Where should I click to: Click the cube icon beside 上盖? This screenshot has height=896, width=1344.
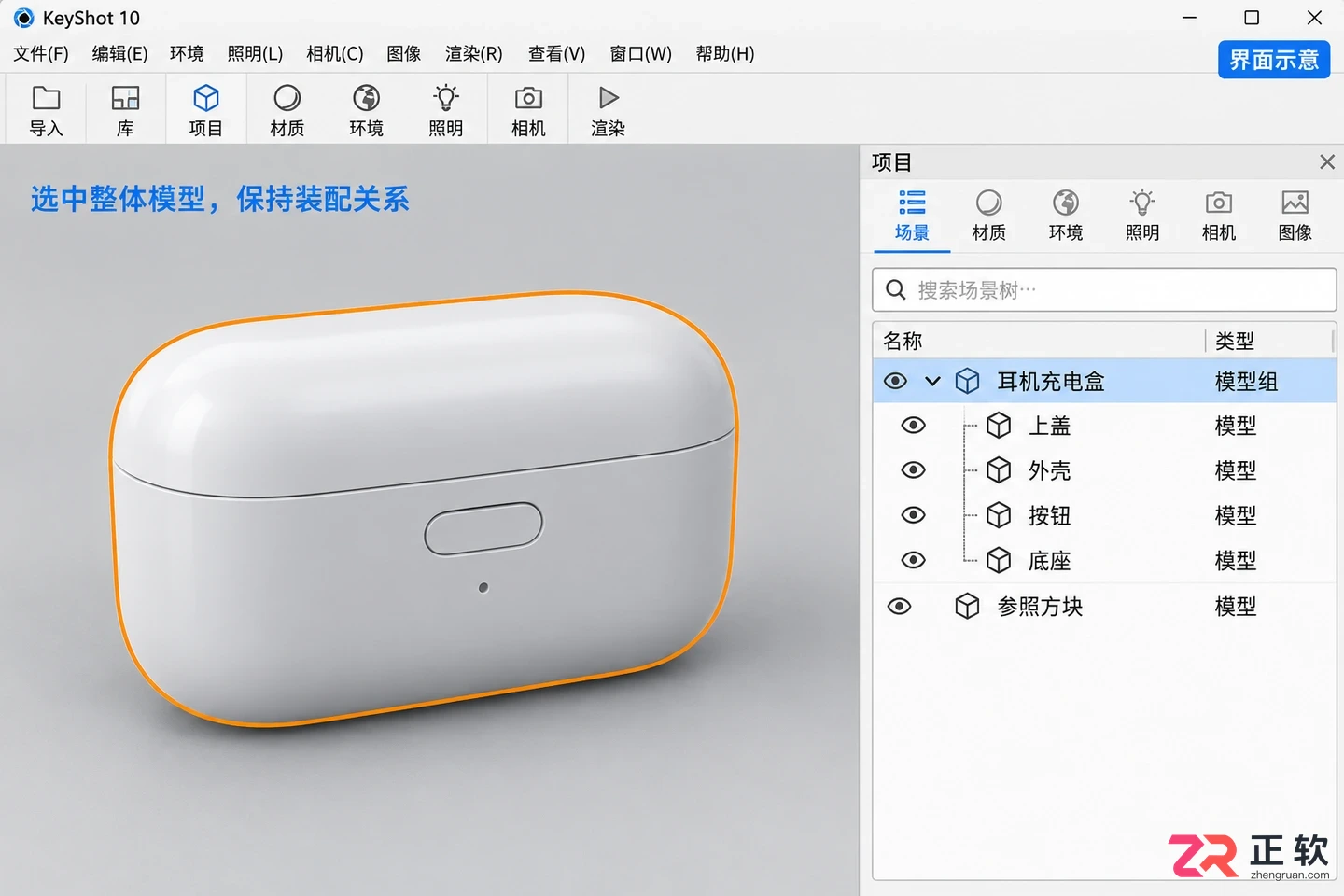pos(999,426)
